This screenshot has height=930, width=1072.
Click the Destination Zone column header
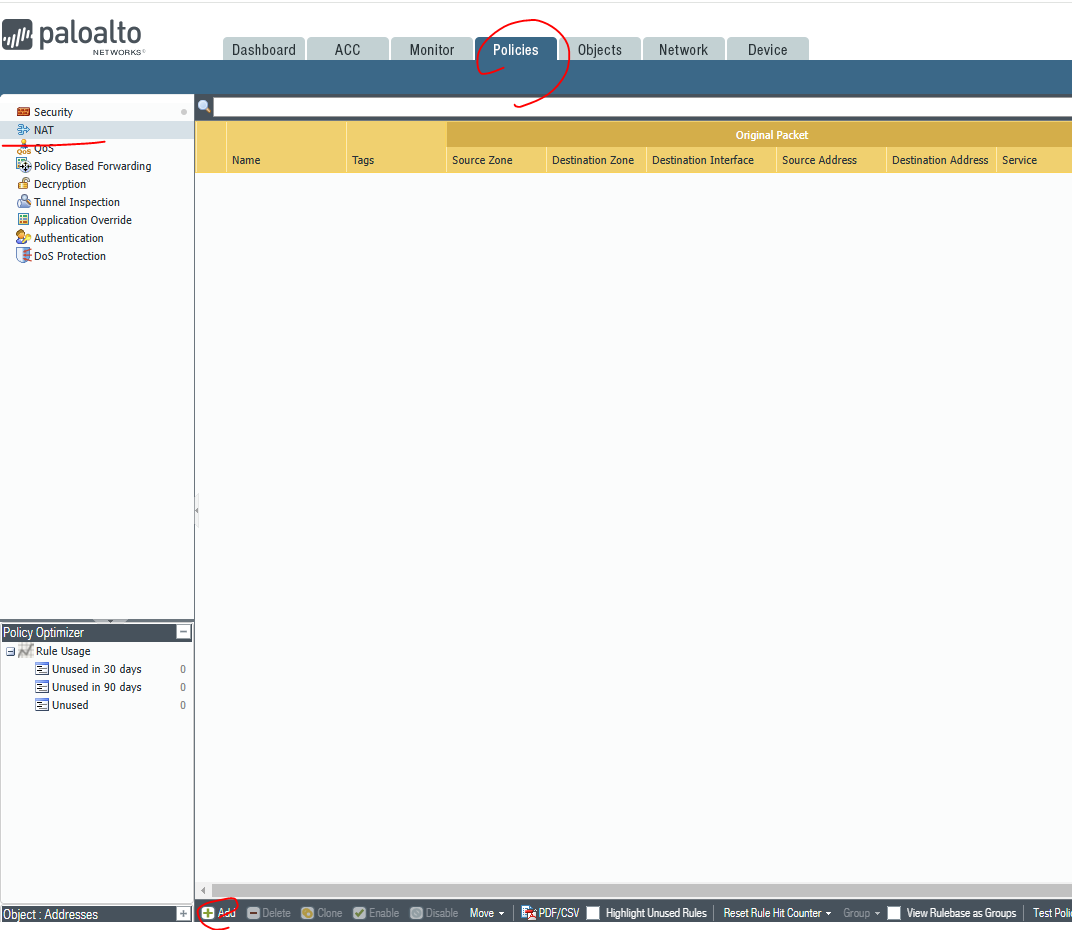click(x=596, y=160)
